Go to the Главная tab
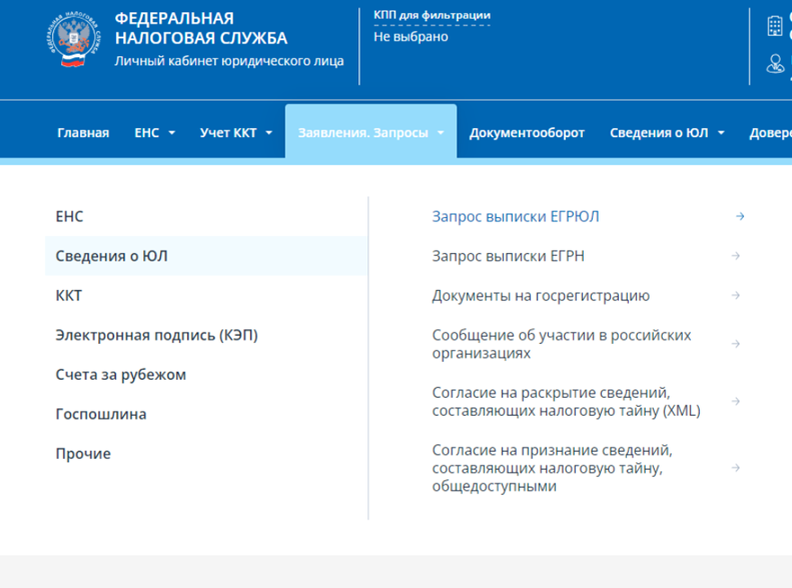The width and height of the screenshot is (792, 588). click(83, 133)
